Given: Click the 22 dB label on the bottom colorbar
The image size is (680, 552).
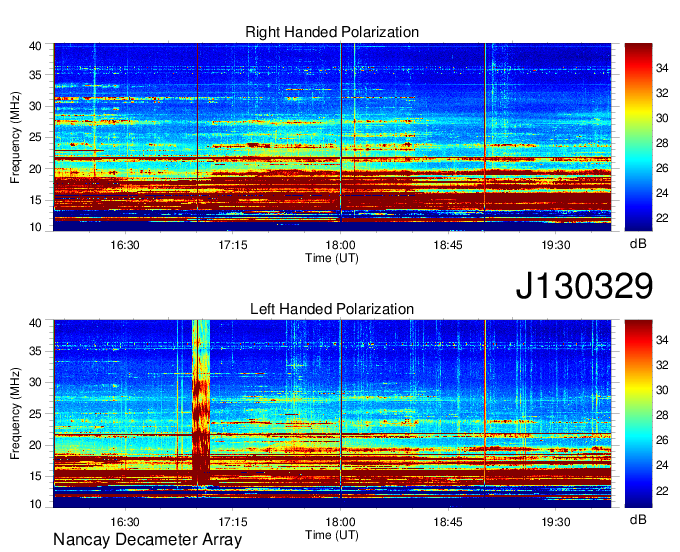Looking at the screenshot, I should pos(662,490).
